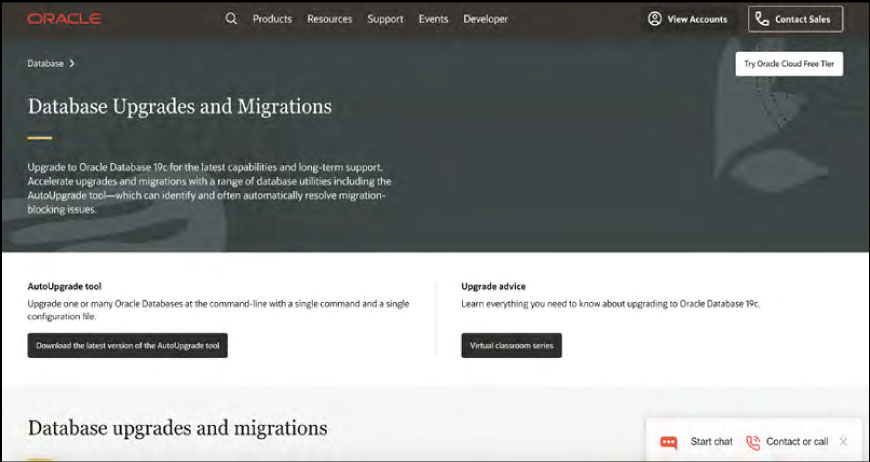Click the Contact Sales button

pos(795,19)
